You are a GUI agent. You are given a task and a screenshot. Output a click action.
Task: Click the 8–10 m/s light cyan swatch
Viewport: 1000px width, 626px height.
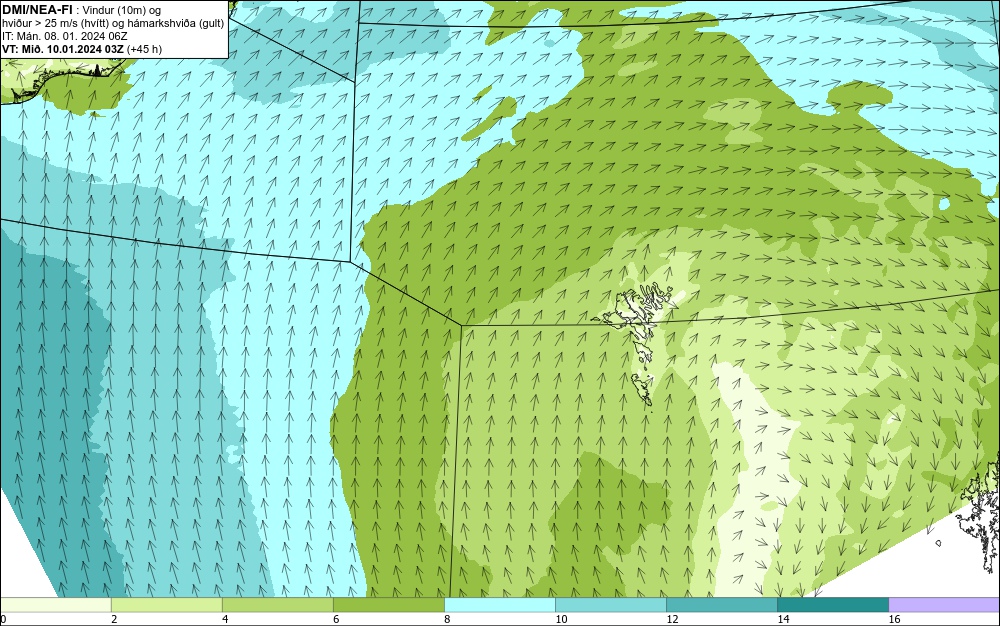499,604
